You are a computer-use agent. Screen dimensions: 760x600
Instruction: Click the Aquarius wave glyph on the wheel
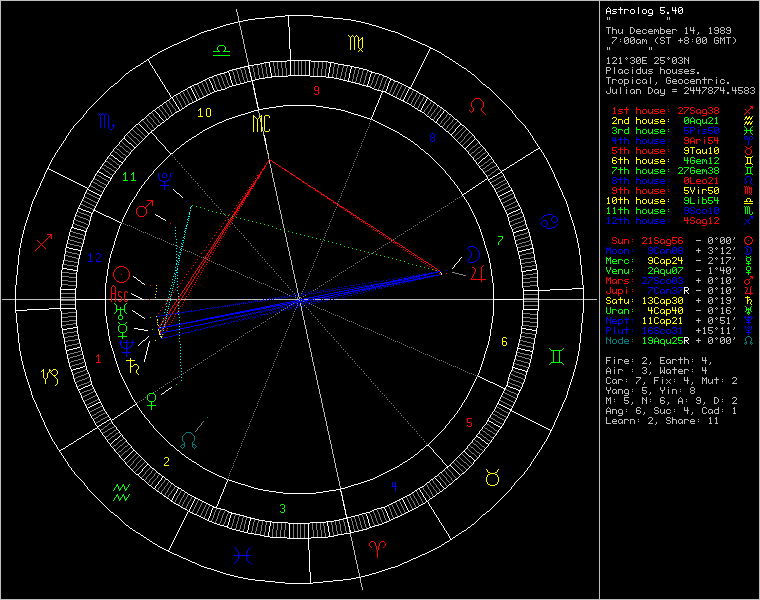[x=121, y=492]
